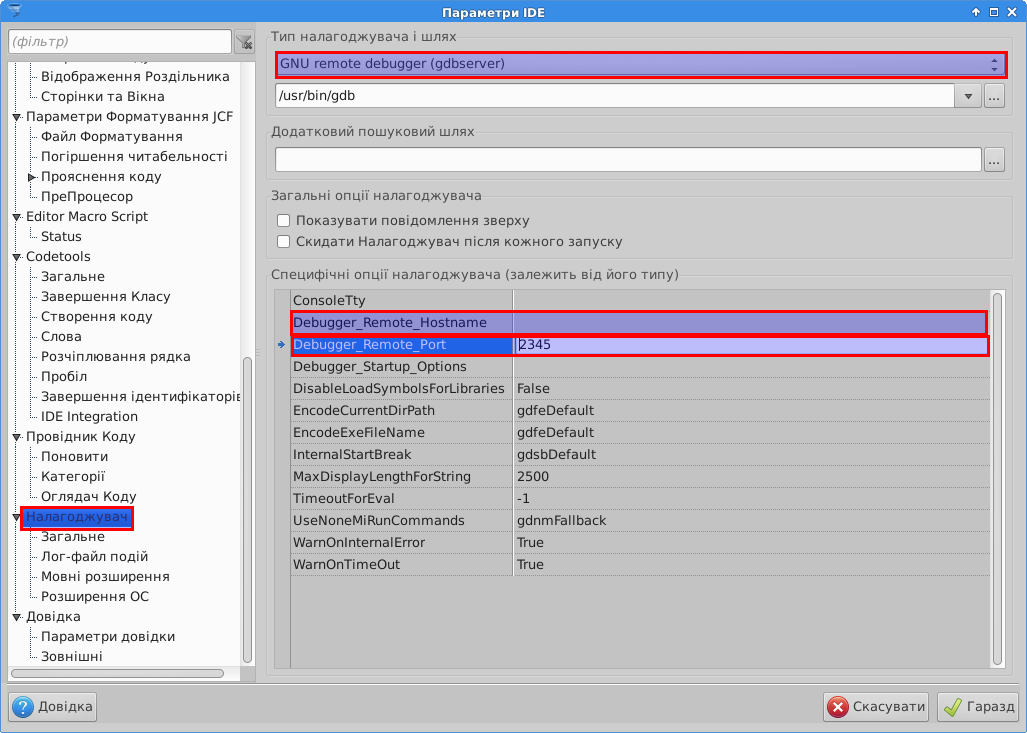This screenshot has height=733, width=1027.
Task: Click the tree panel vertical scrollbar
Action: coord(248,510)
